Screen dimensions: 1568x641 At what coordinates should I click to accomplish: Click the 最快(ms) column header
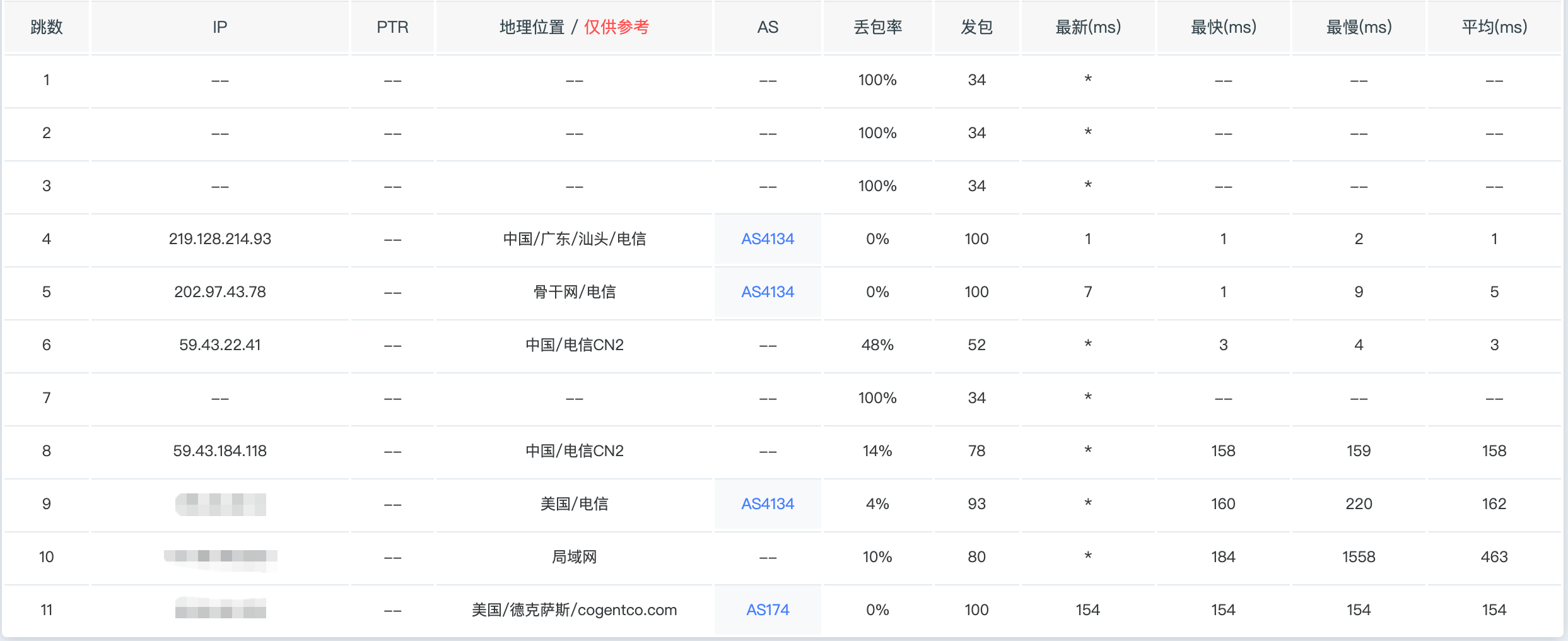tap(1223, 27)
